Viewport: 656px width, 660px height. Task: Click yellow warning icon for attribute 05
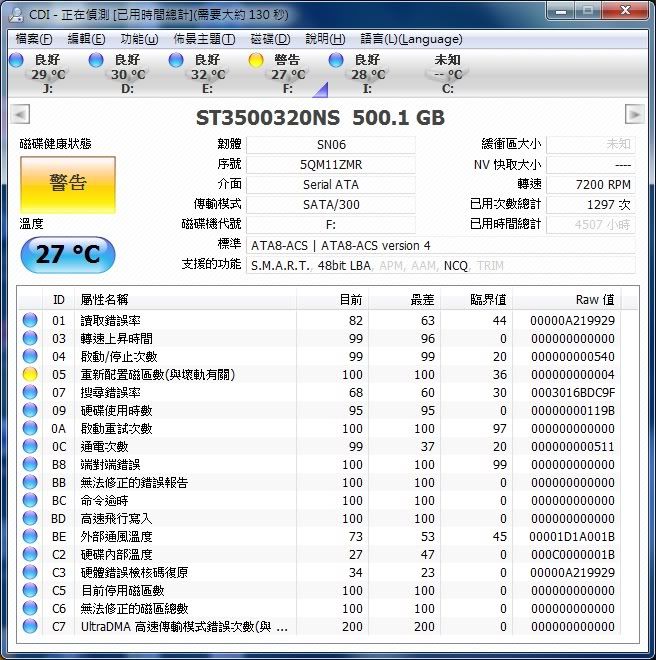[30, 374]
